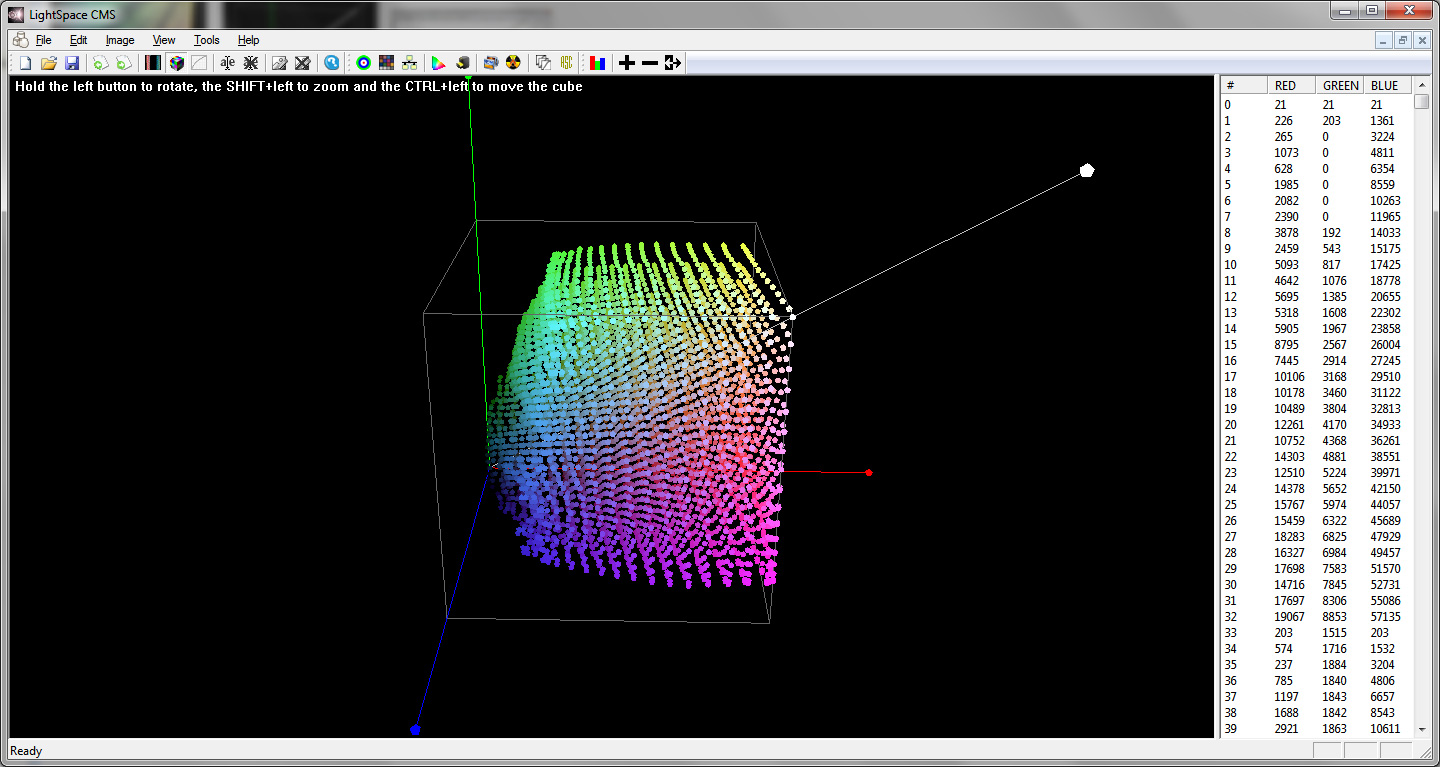Open the Help menu
Screen dimensions: 1440x767
point(249,40)
